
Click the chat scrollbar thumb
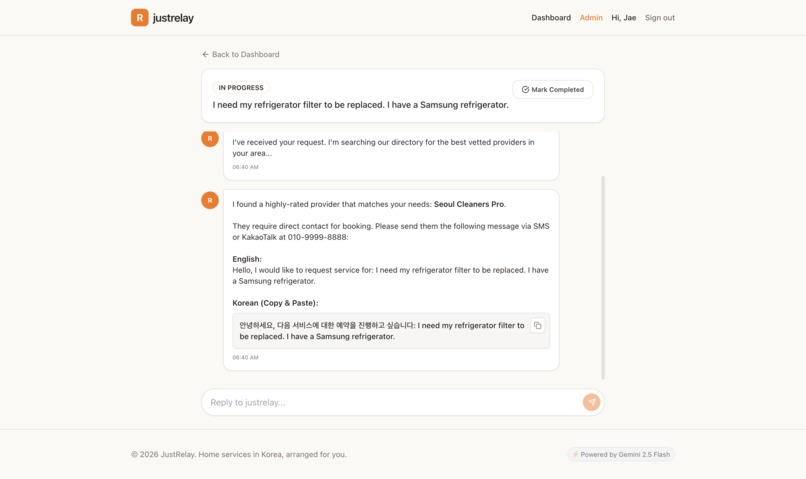[603, 278]
